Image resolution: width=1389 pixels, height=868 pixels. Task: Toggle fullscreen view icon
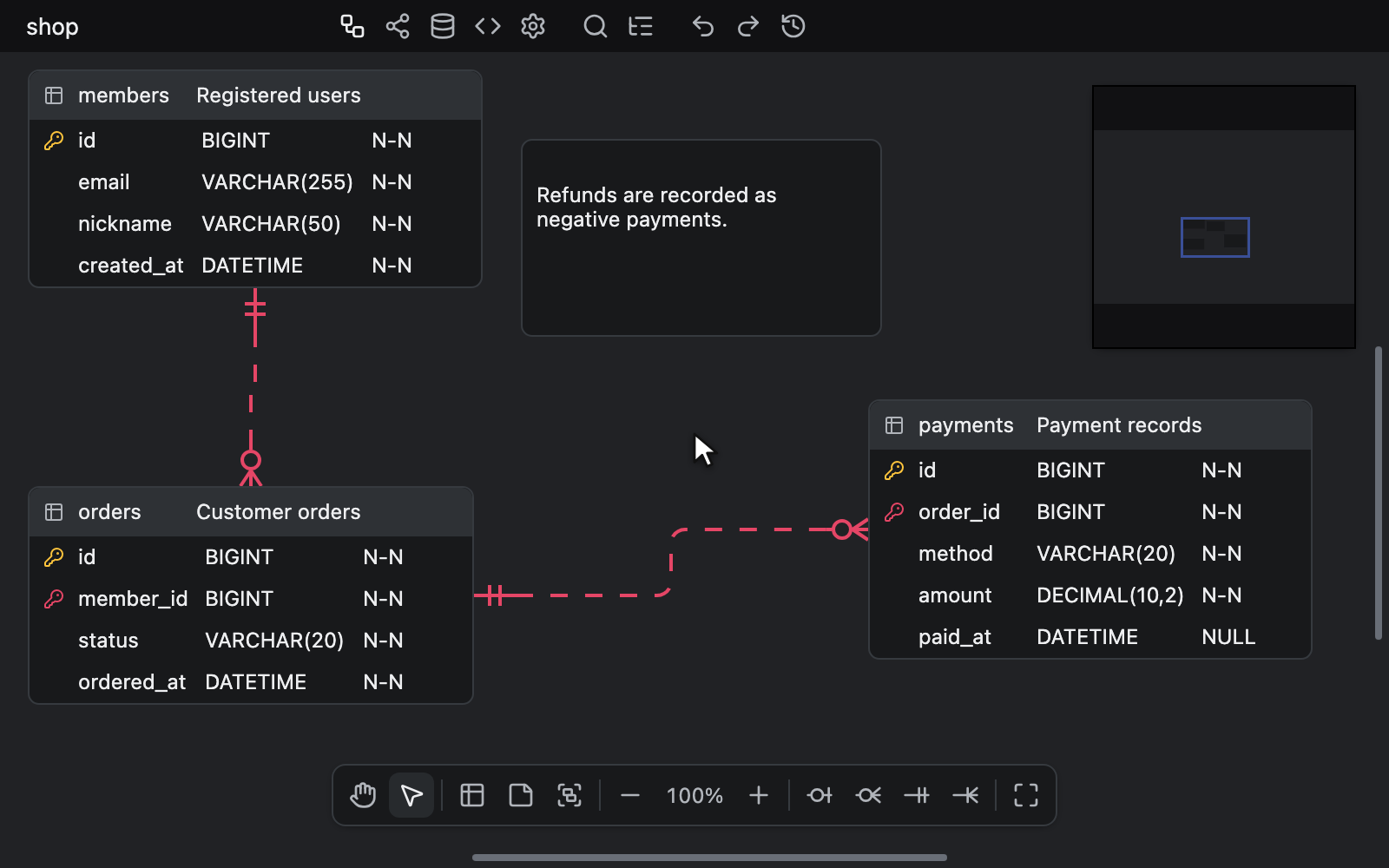[x=1026, y=795]
